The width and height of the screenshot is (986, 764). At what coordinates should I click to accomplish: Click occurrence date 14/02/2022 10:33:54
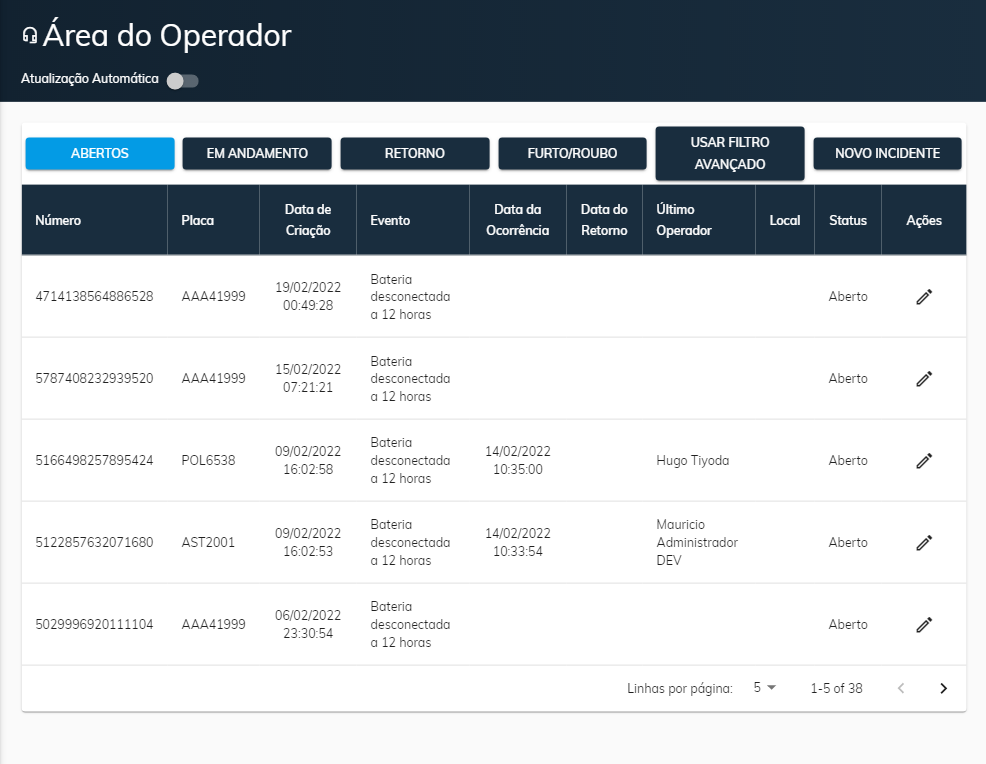pos(518,542)
